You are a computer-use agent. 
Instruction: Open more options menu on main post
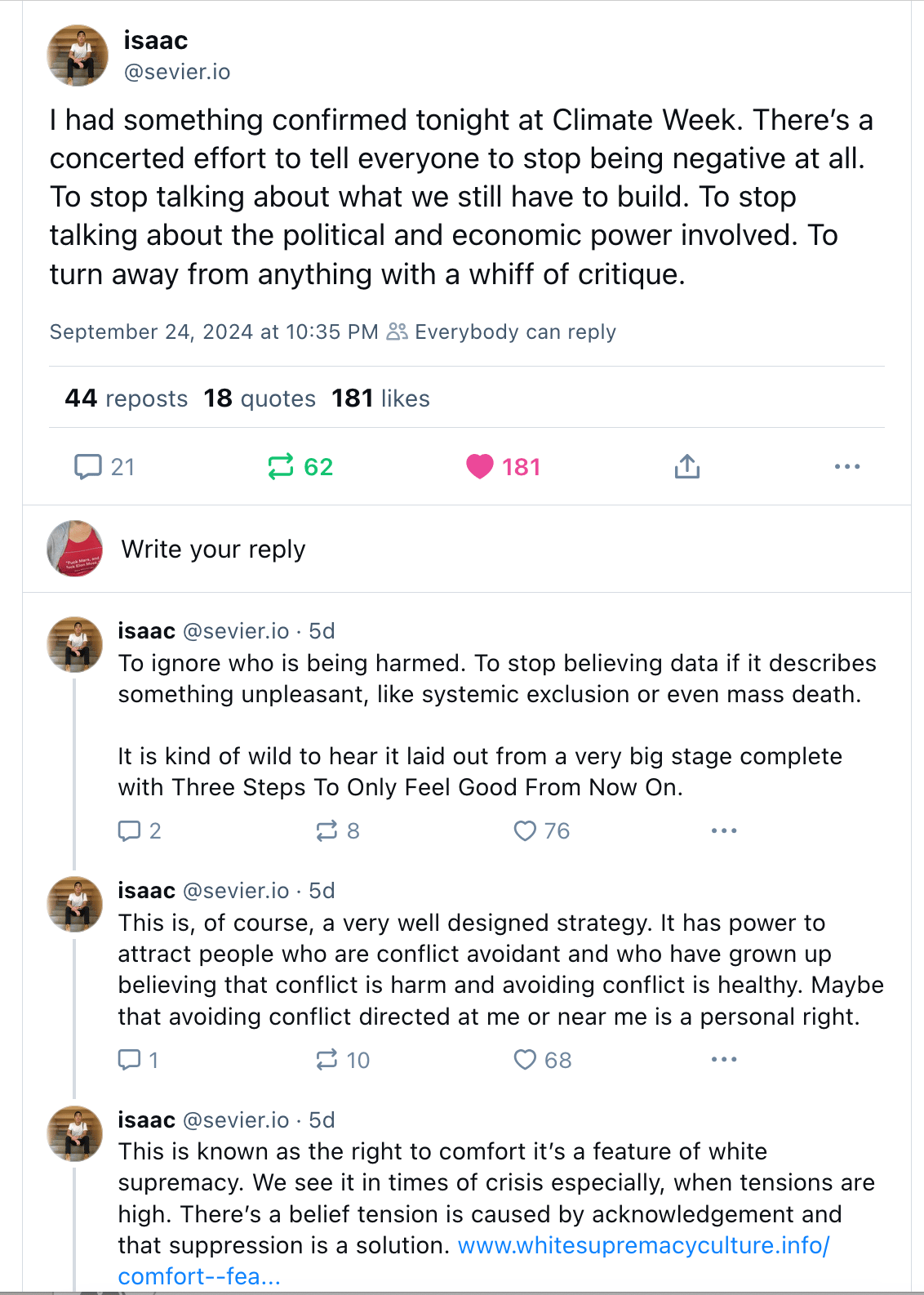pyautogui.click(x=847, y=466)
